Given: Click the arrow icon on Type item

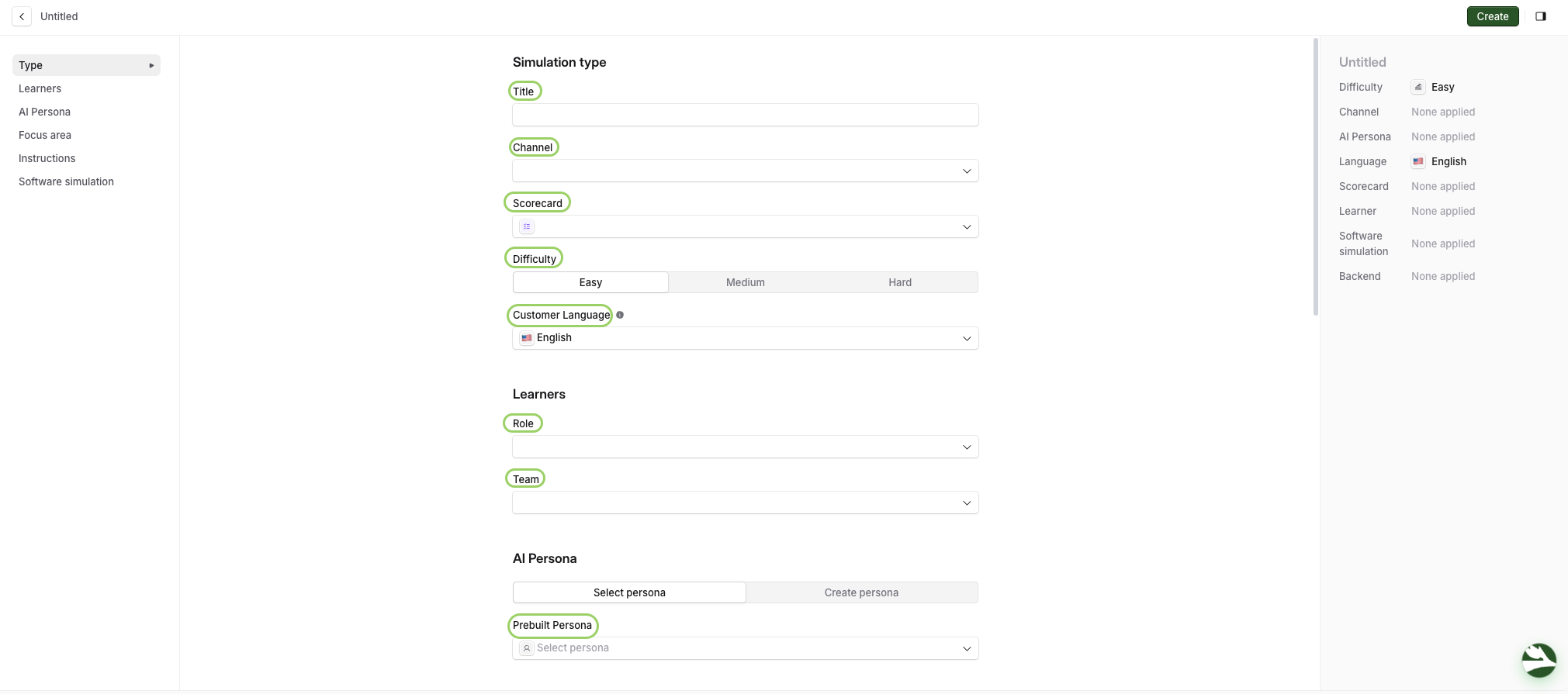Looking at the screenshot, I should point(151,65).
